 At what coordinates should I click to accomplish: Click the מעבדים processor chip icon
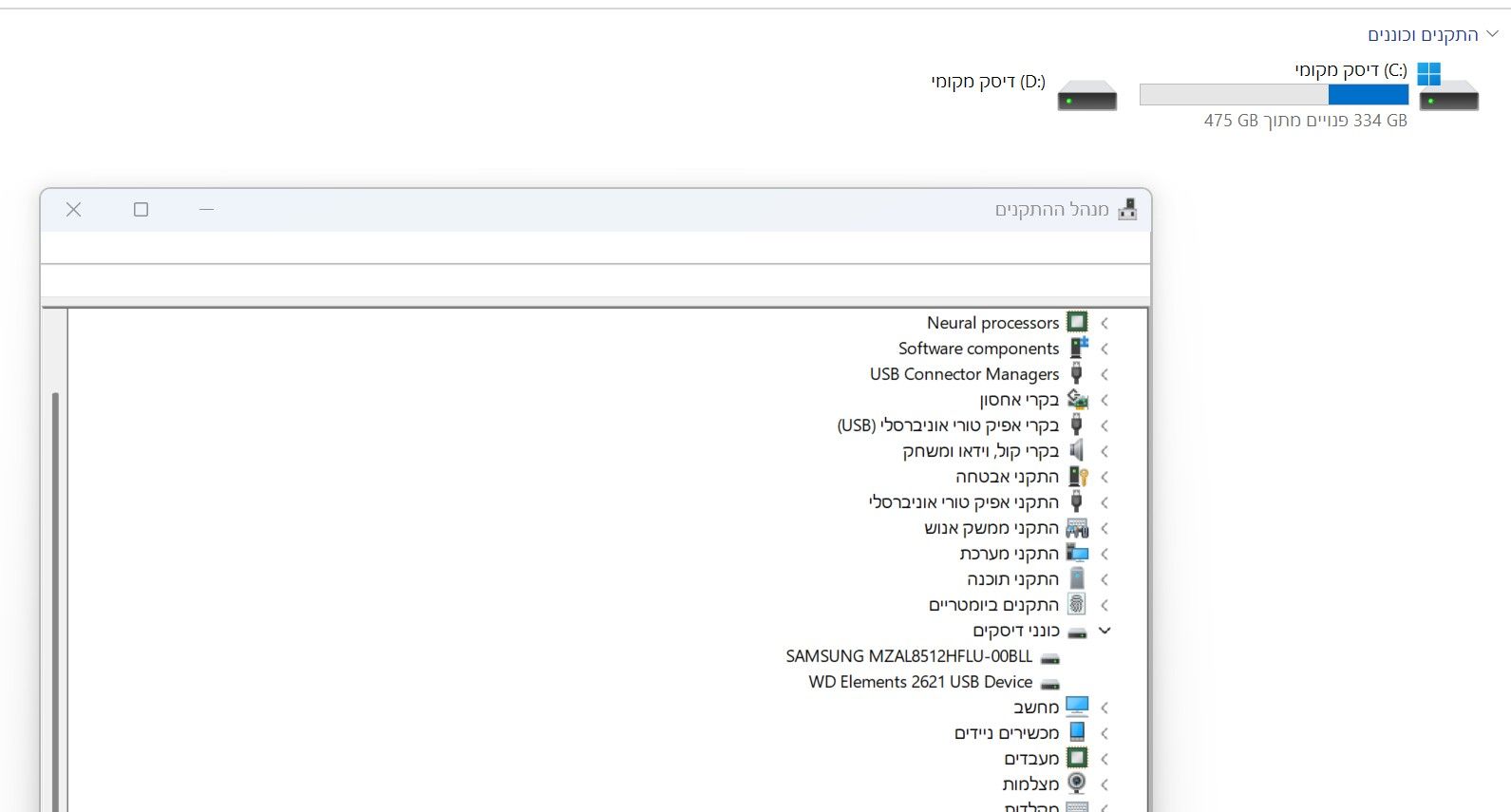pos(1077,758)
